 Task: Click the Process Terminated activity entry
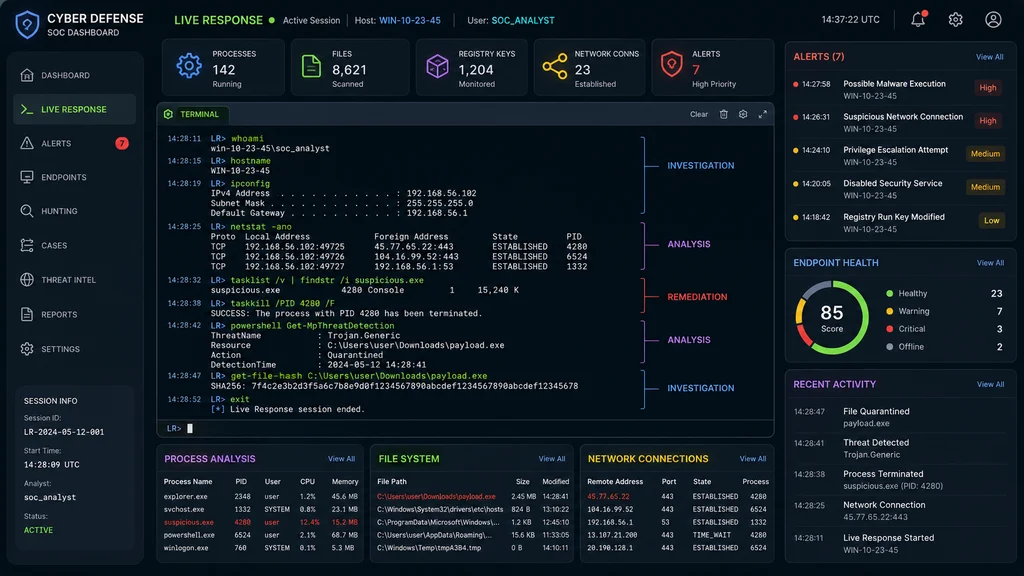tap(900, 480)
